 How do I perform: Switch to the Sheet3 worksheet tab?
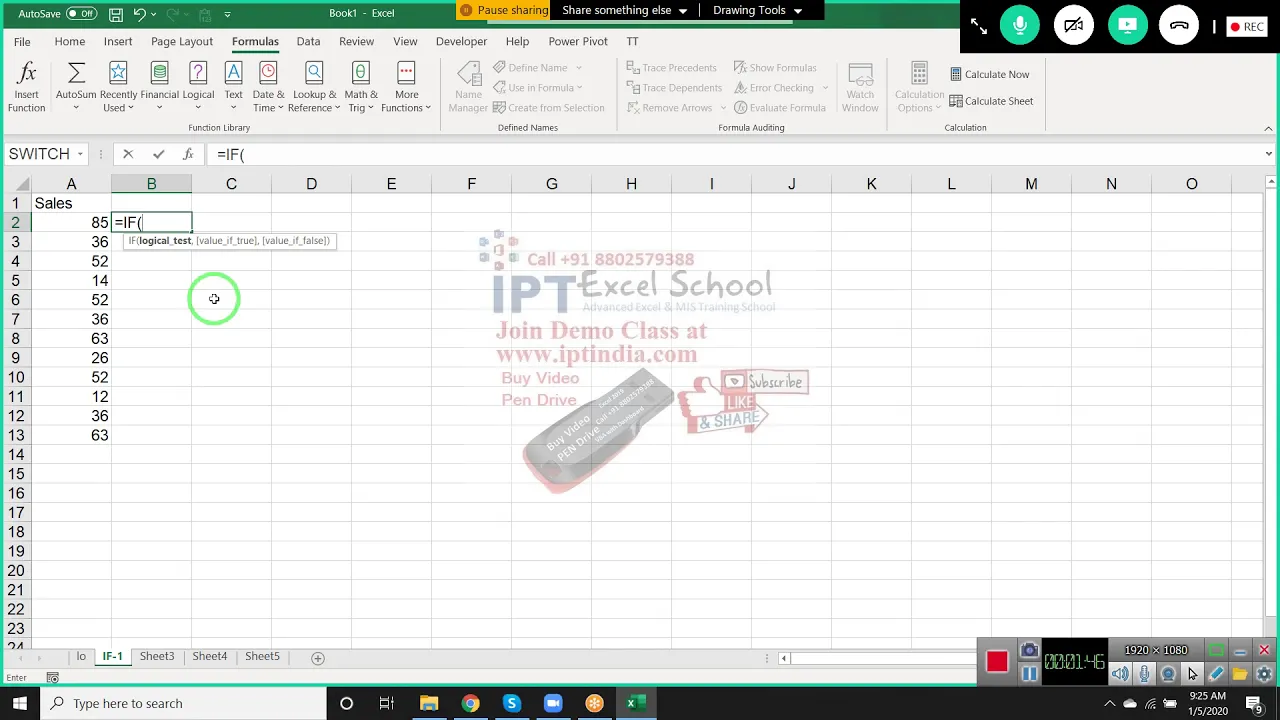[x=157, y=656]
